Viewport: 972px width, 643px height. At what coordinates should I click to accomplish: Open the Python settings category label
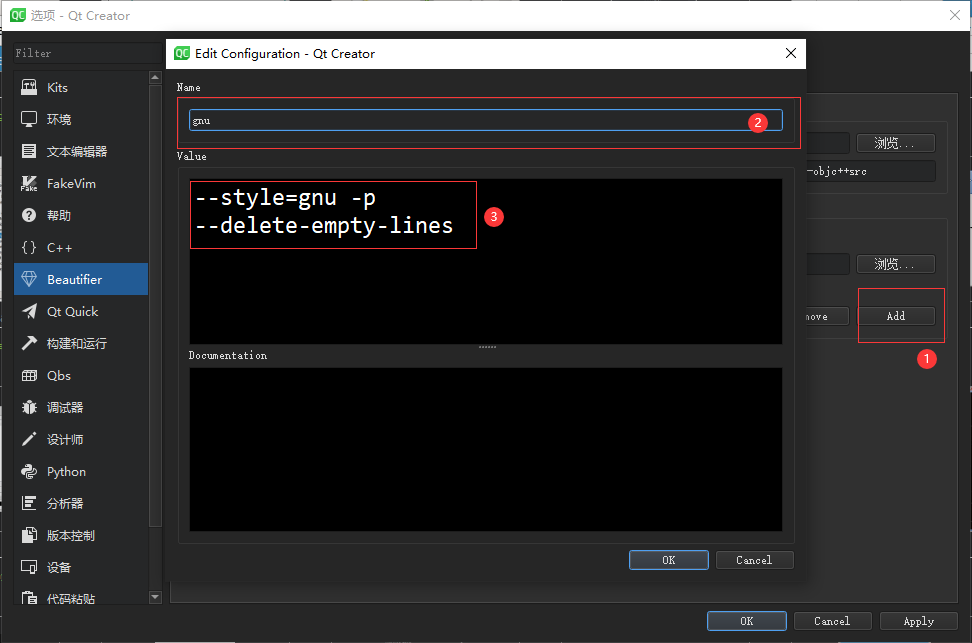(66, 472)
